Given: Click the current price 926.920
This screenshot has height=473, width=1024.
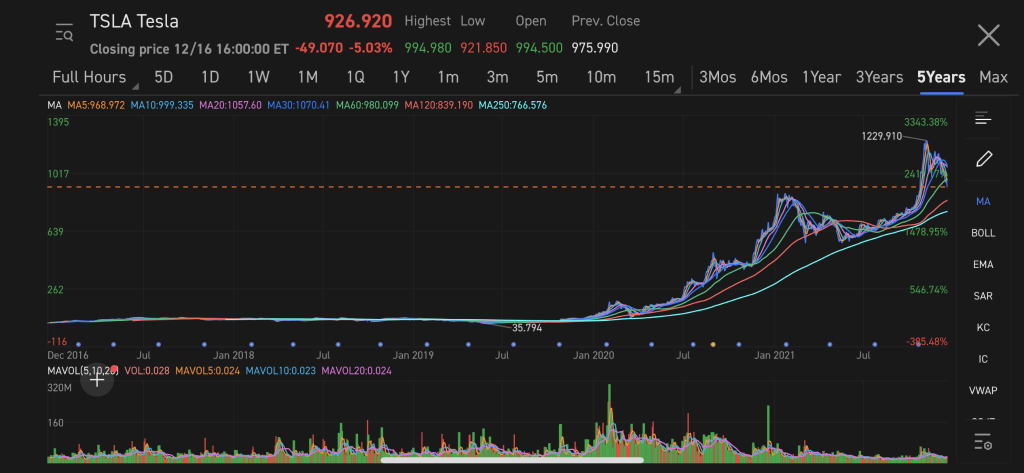Looking at the screenshot, I should [358, 21].
